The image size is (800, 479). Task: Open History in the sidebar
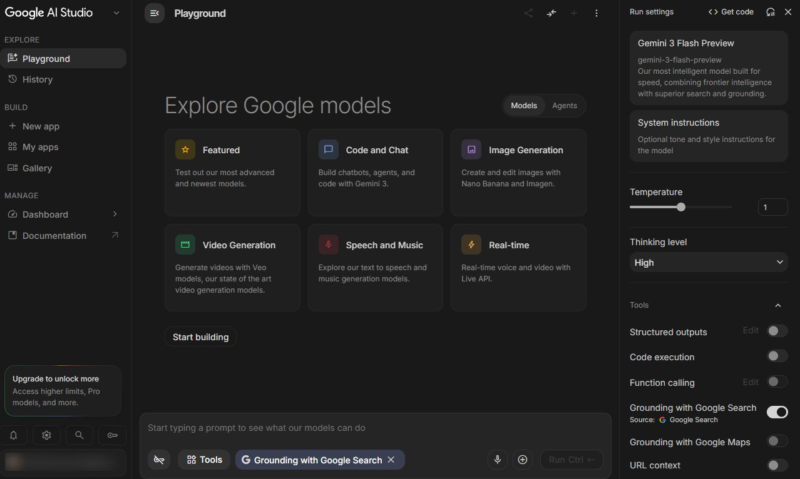tap(63, 80)
